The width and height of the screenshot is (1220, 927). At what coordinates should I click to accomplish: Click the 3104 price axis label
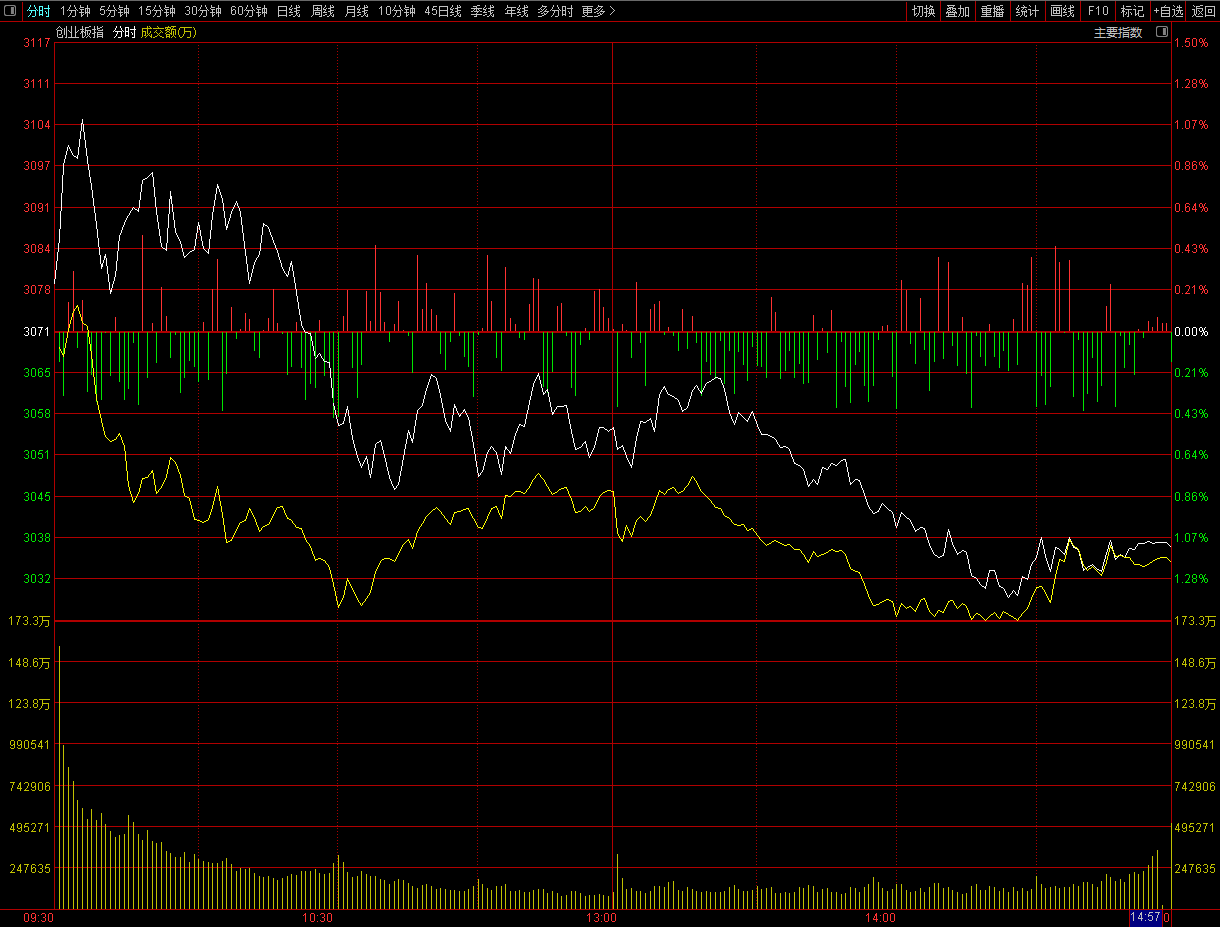37,125
